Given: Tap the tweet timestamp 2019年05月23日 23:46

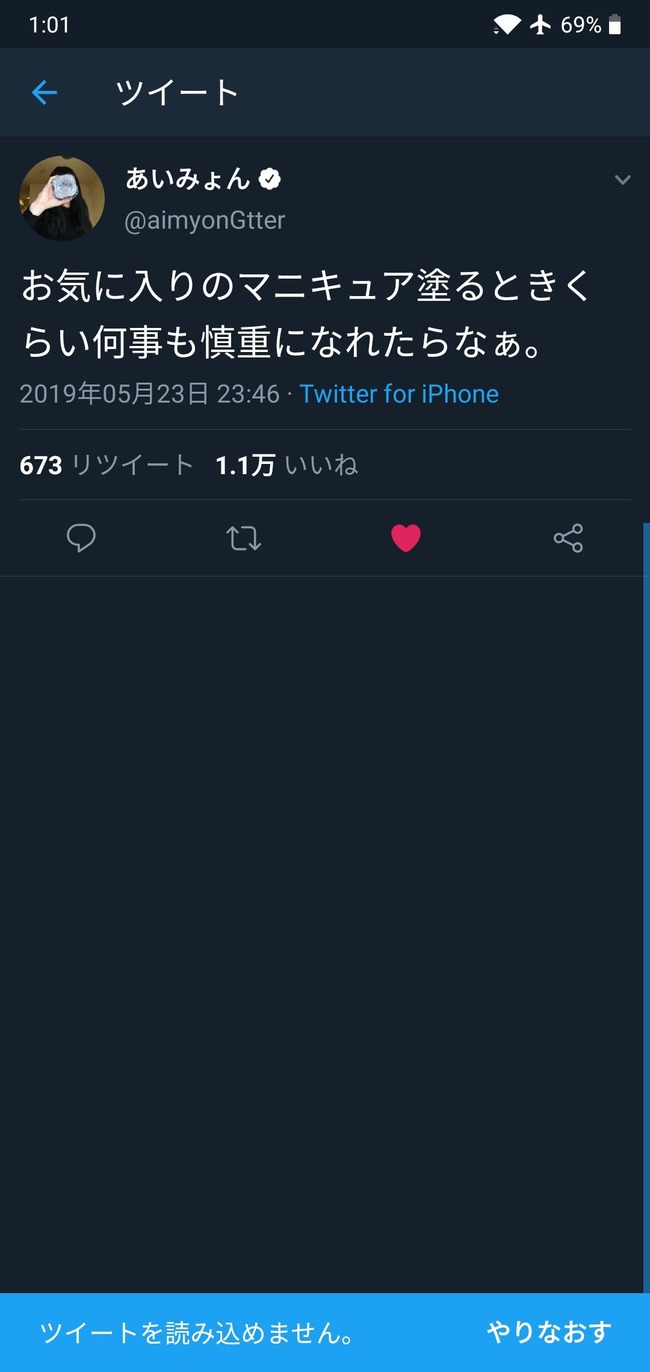Looking at the screenshot, I should click(149, 394).
